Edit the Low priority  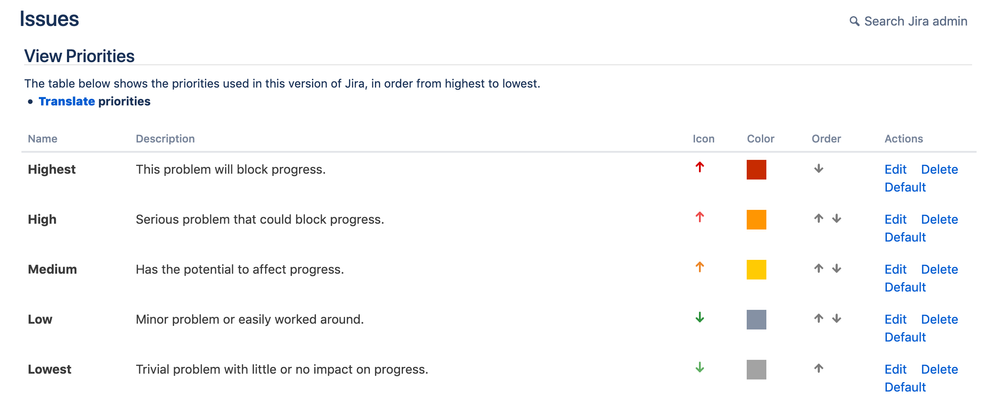point(895,319)
